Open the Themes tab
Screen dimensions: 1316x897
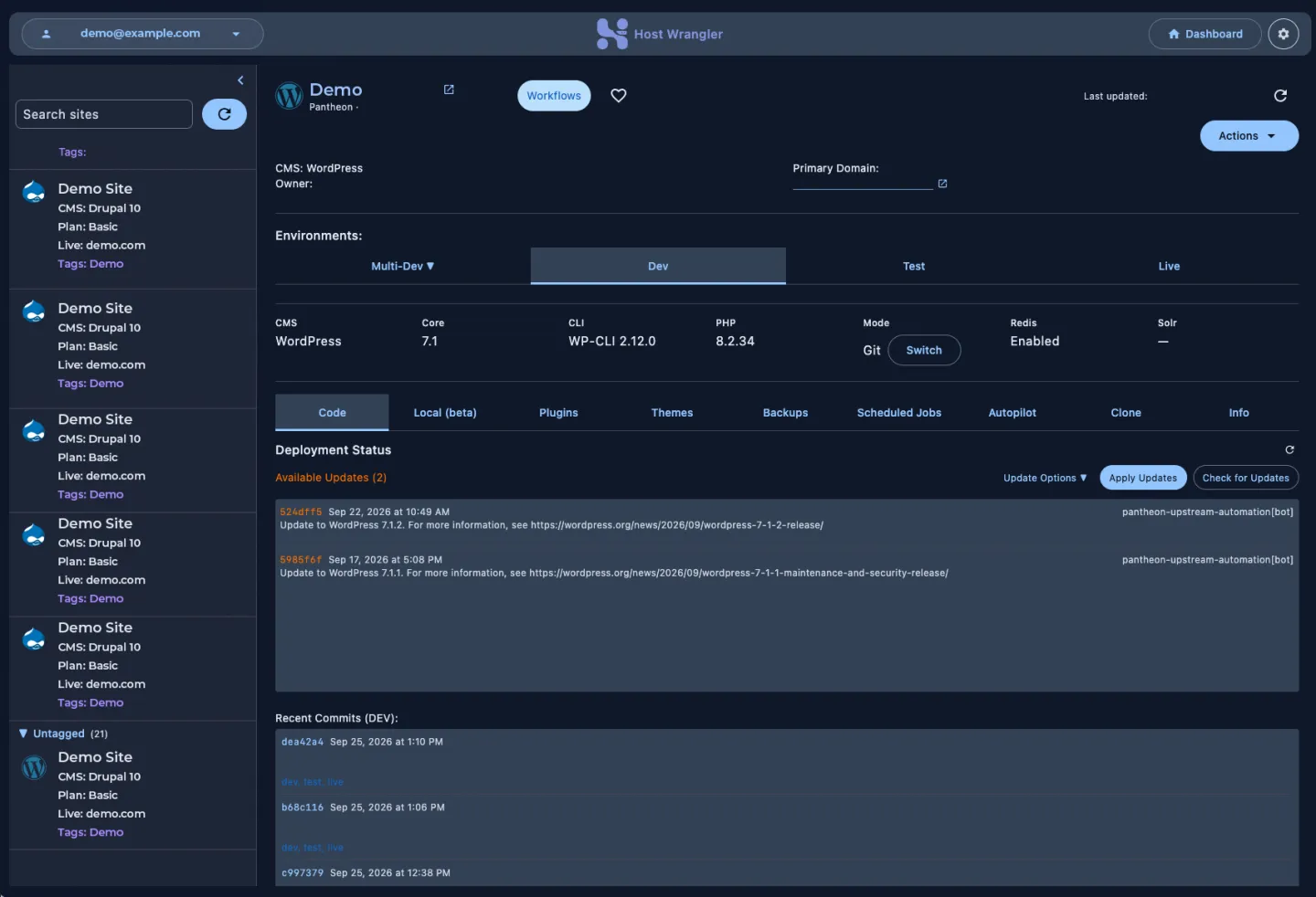click(x=672, y=413)
